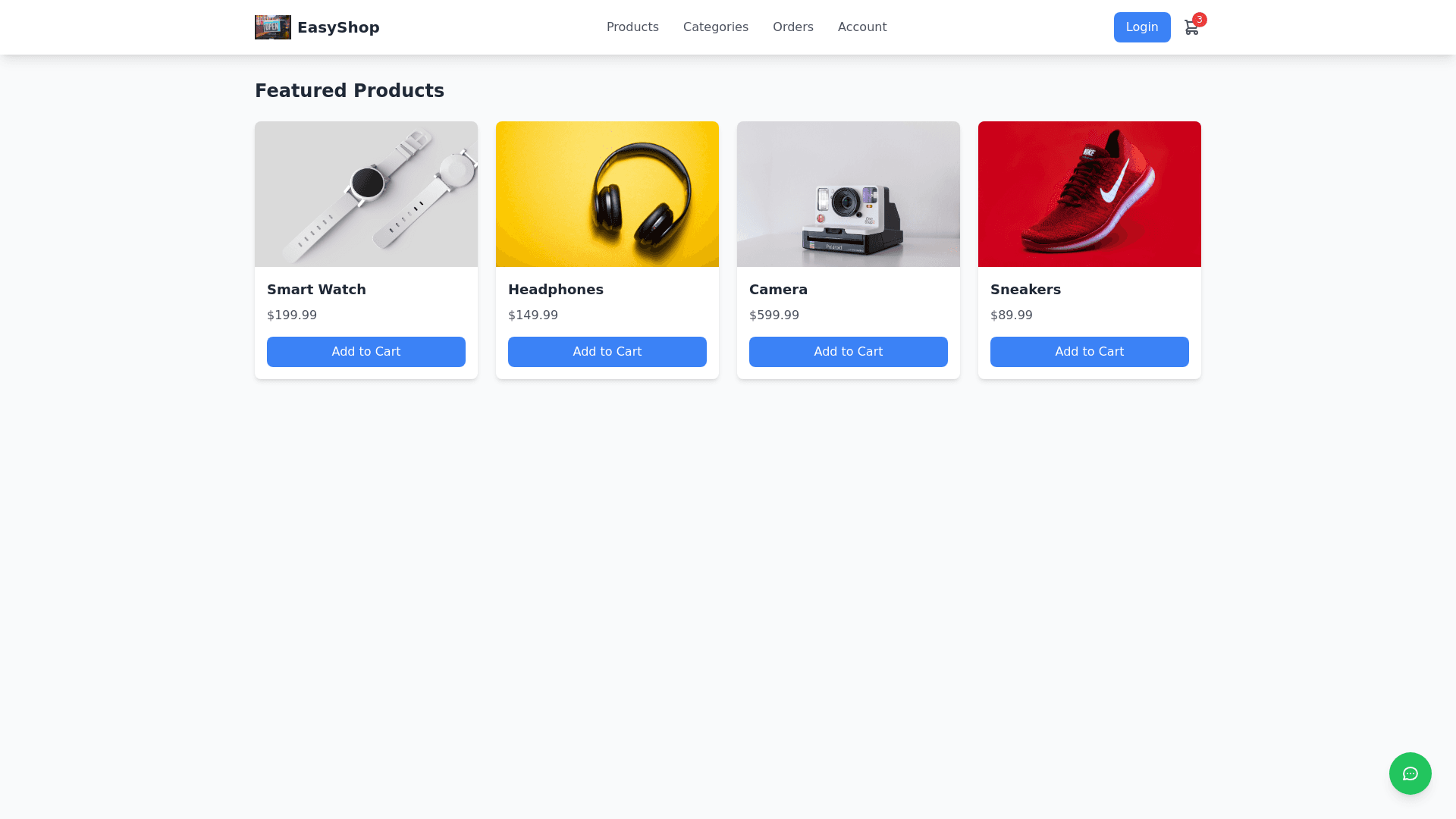Open the Smart Watch product image
The width and height of the screenshot is (1456, 819).
click(x=366, y=194)
